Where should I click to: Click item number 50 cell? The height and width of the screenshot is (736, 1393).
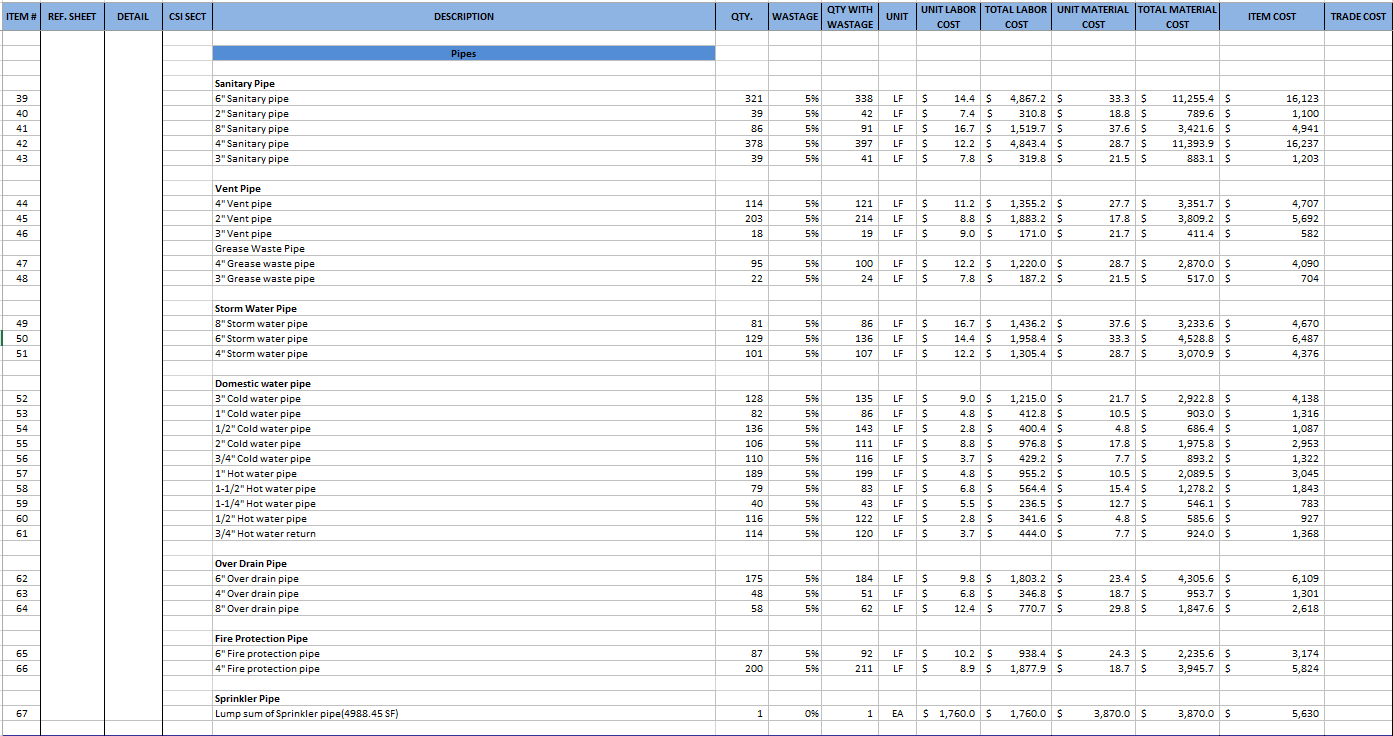[x=22, y=339]
